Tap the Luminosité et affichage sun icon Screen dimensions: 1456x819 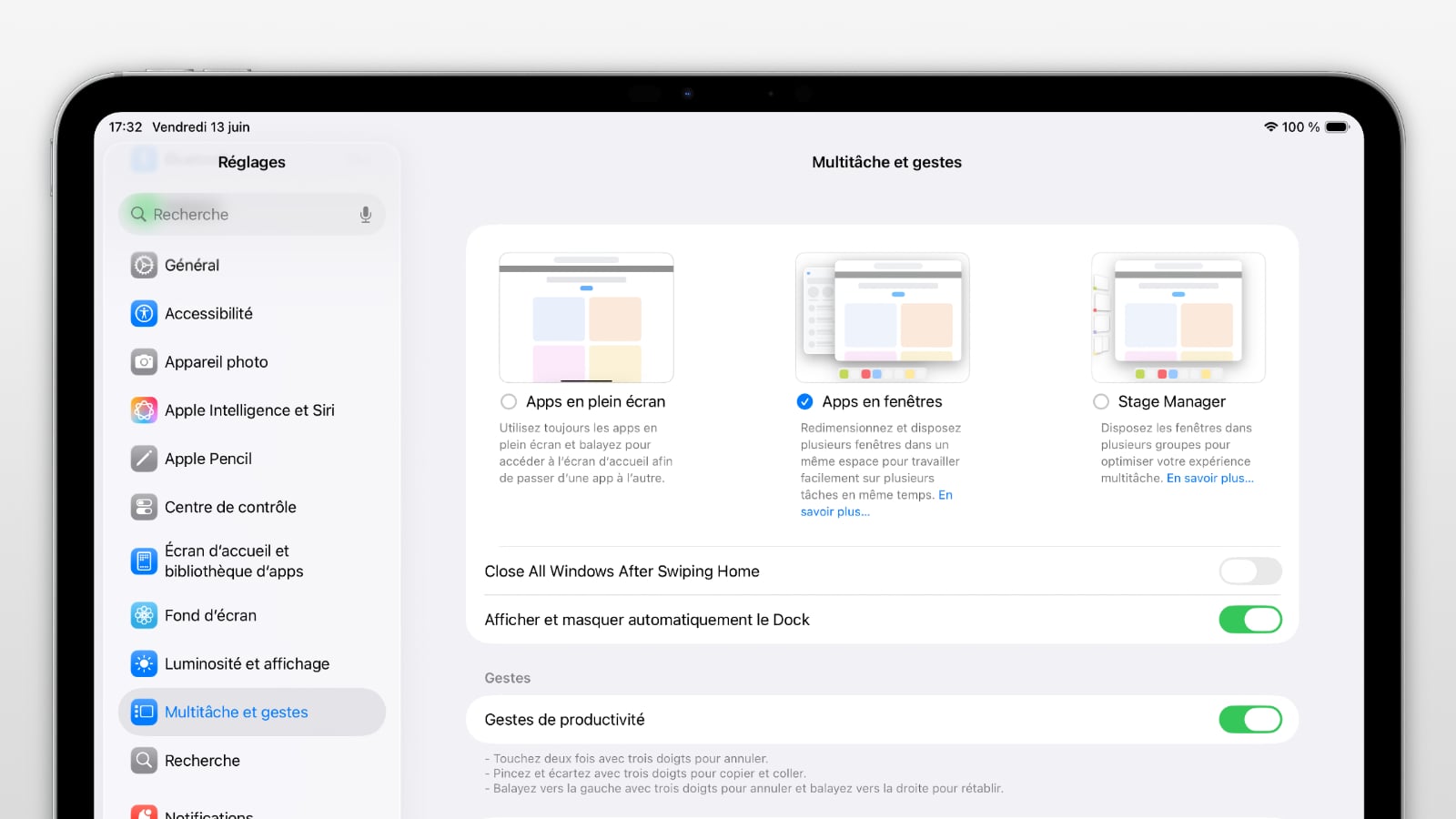pos(144,663)
